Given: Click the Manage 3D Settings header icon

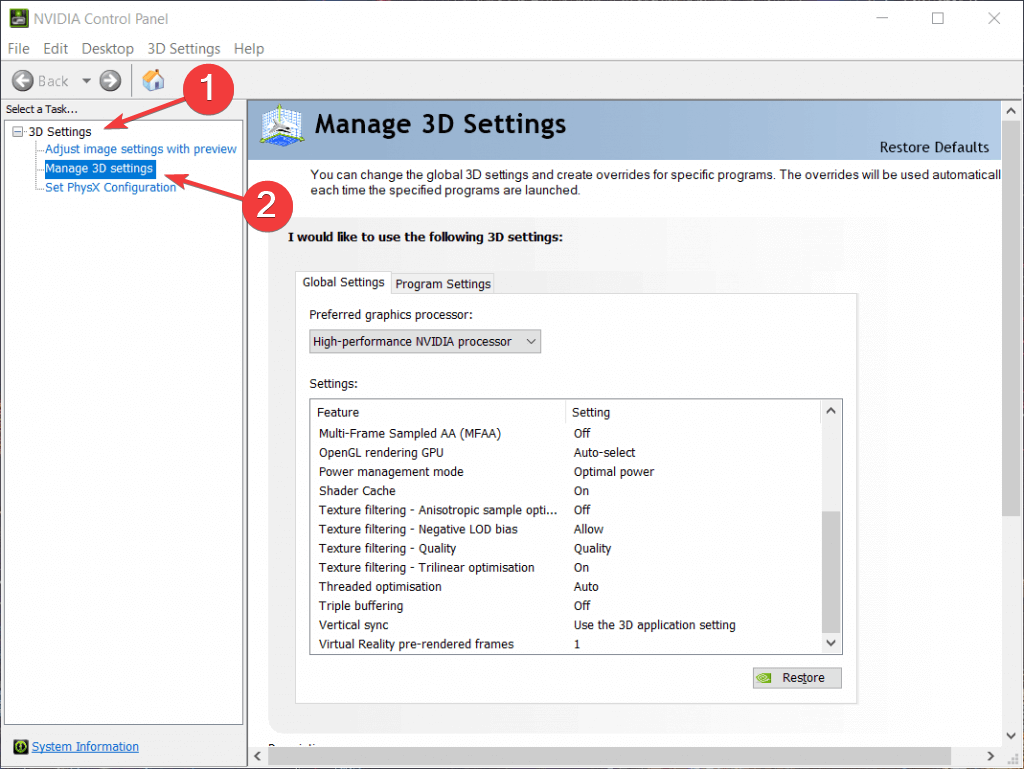Looking at the screenshot, I should click(x=282, y=125).
